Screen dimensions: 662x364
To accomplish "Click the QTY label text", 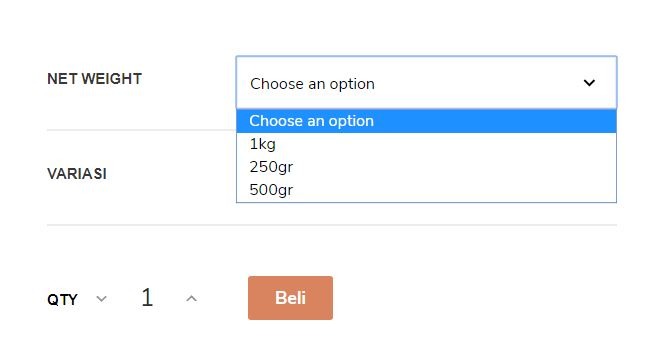I will click(x=62, y=299).
